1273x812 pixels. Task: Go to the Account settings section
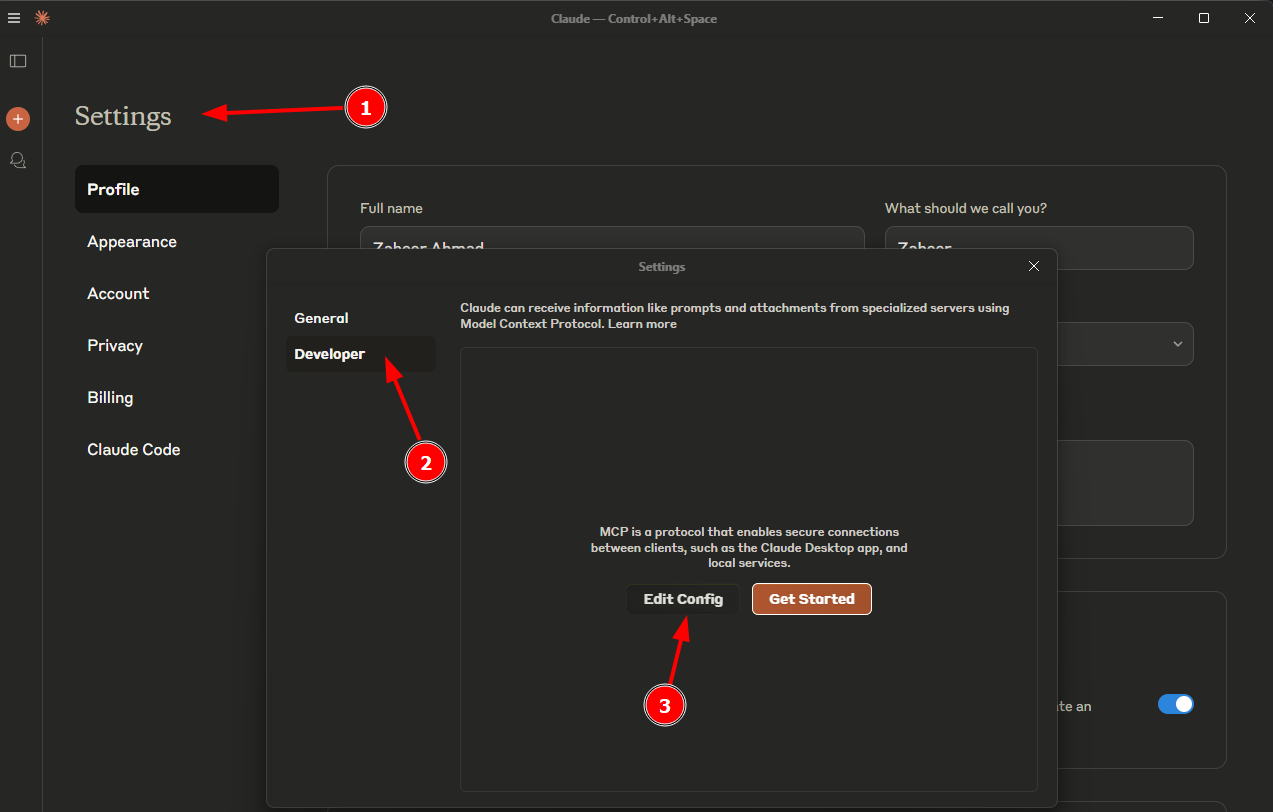point(118,294)
